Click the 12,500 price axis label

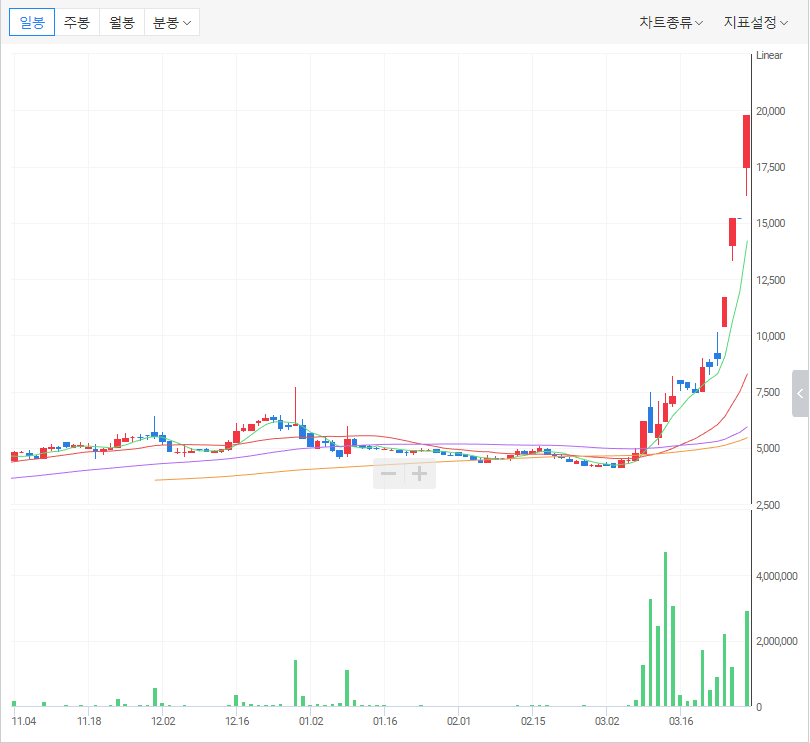(x=770, y=280)
